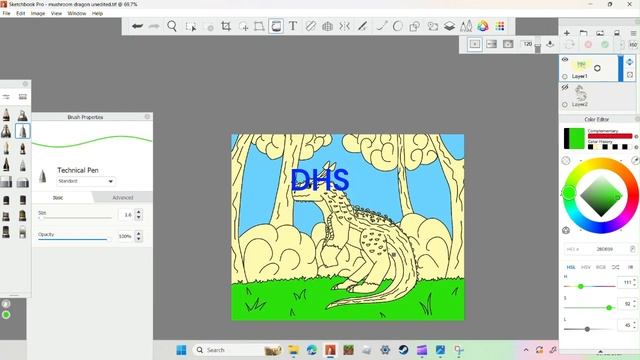
Task: Open the Color Editor wheel icon
Action: point(483,26)
